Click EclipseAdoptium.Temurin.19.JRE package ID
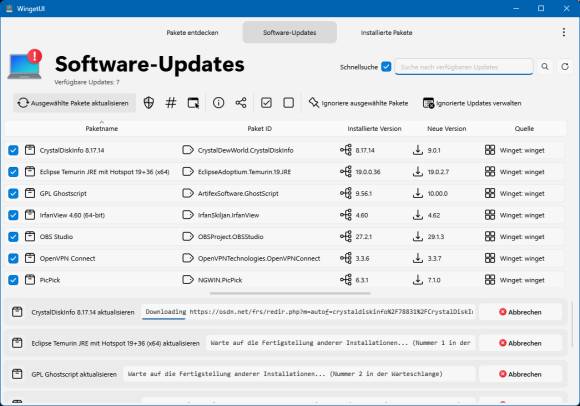Viewport: 580px width, 406px height. click(x=244, y=172)
